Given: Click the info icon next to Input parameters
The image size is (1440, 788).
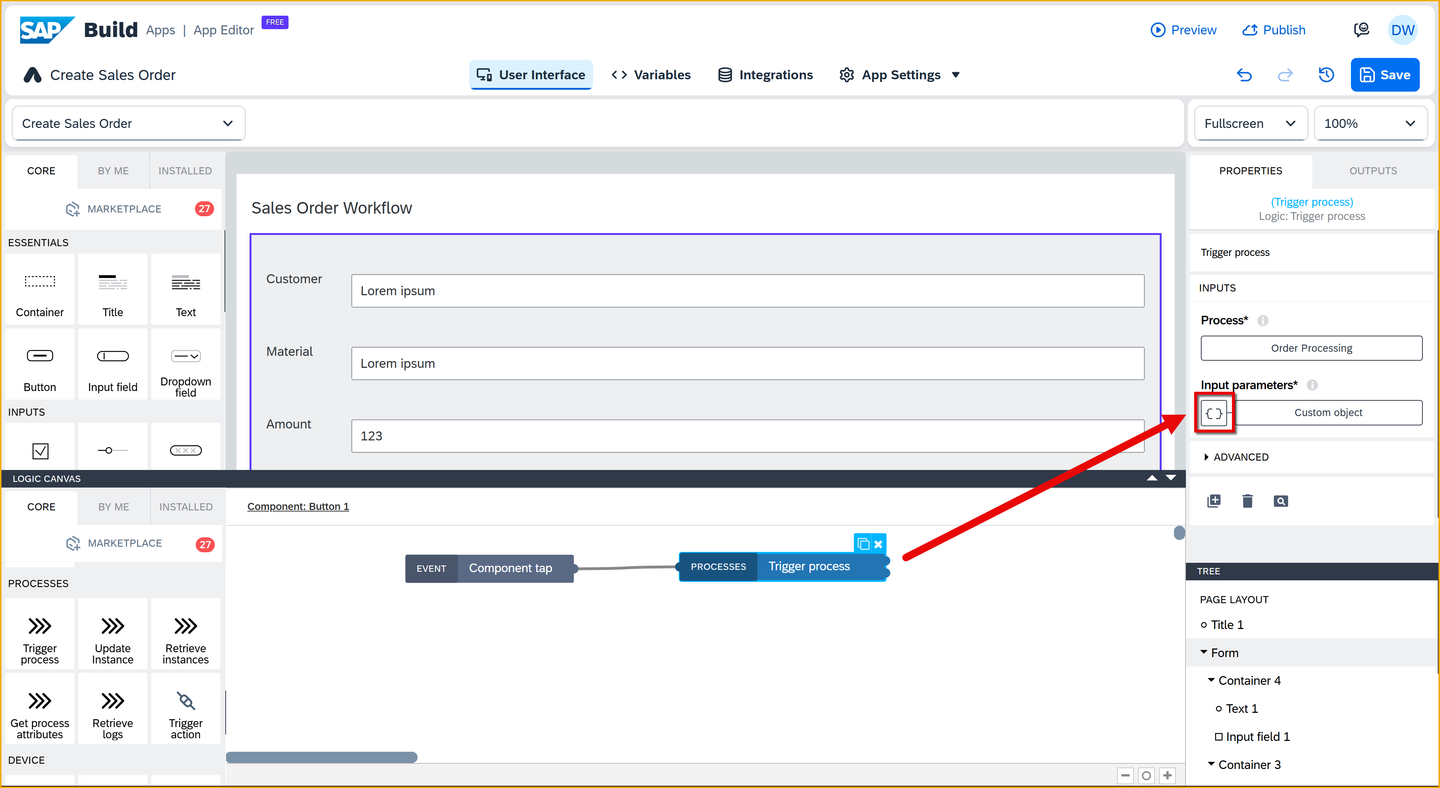Looking at the screenshot, I should click(x=1312, y=385).
